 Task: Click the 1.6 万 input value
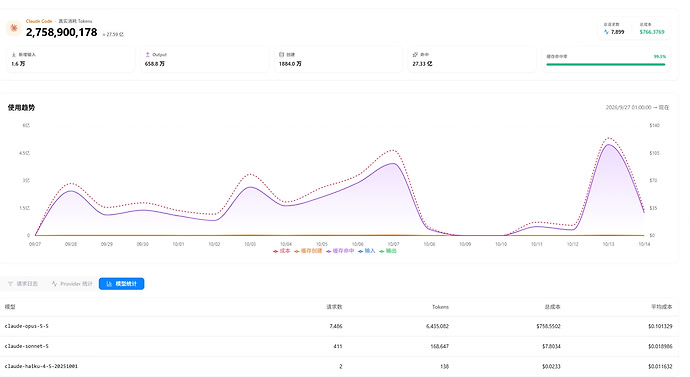(18, 64)
